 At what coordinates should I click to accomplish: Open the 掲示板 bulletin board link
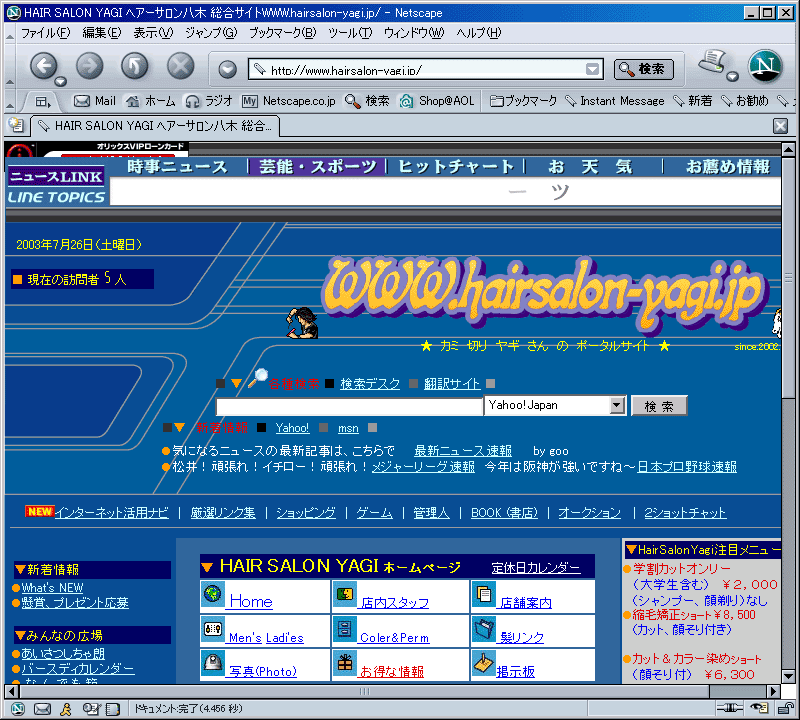[x=515, y=672]
